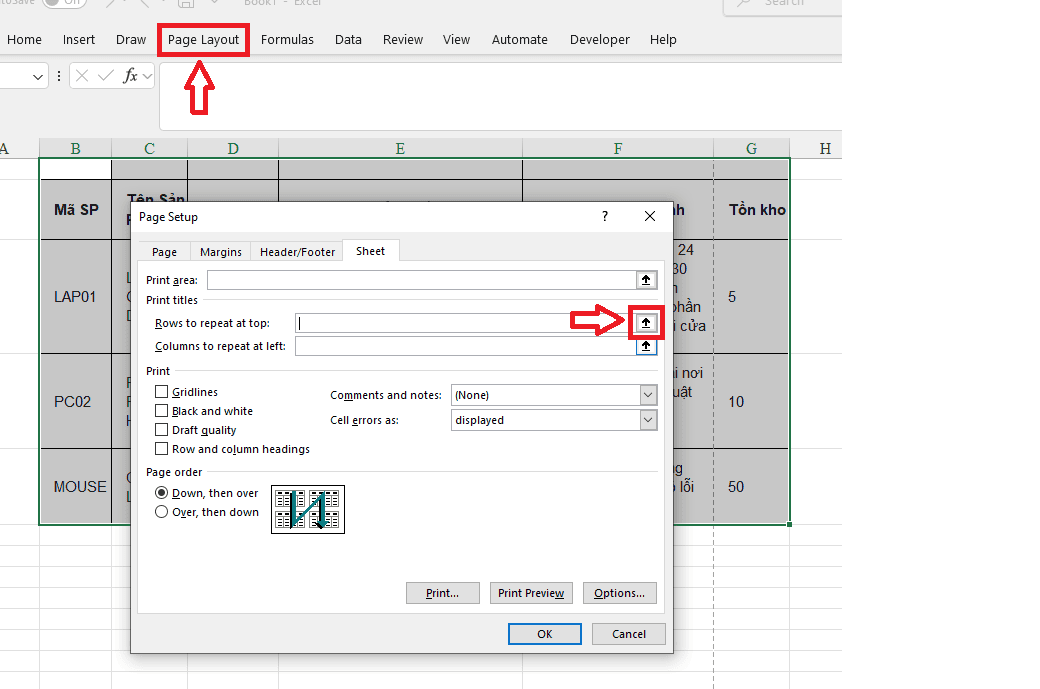Click the stock value 10 cell
The image size is (1040, 689).
pyautogui.click(x=751, y=402)
